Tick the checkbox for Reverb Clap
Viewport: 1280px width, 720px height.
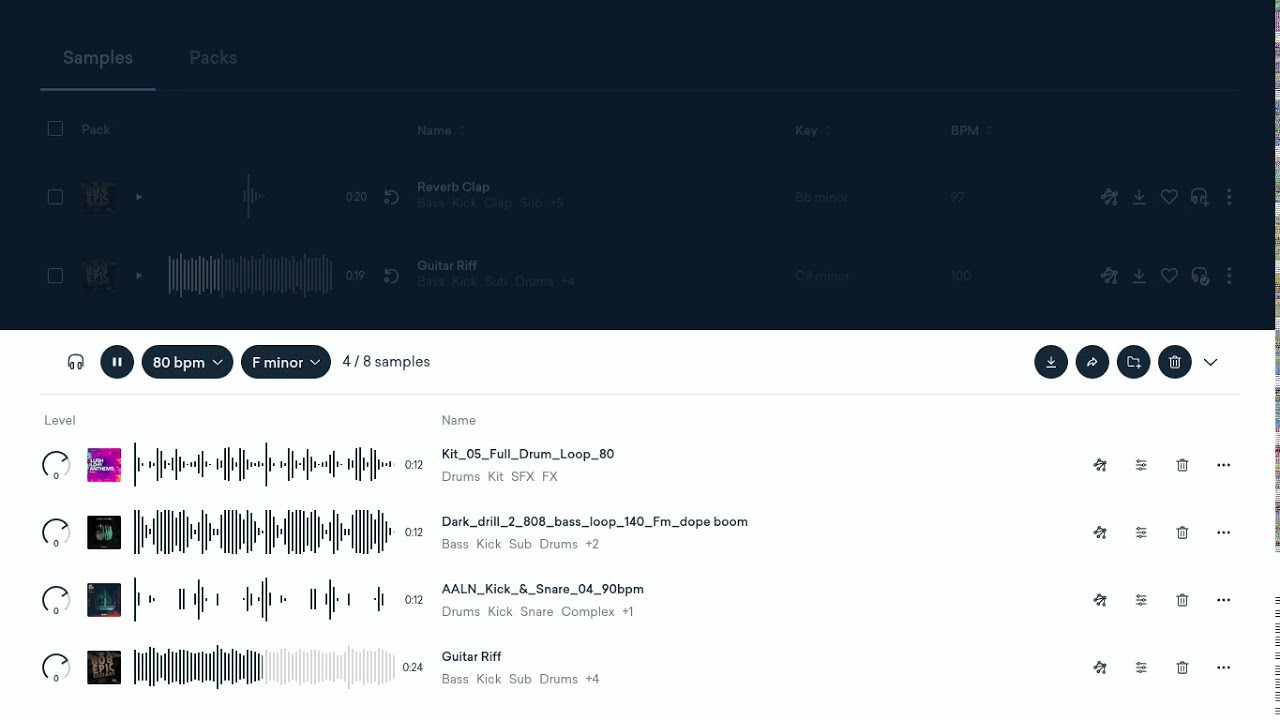tap(55, 197)
